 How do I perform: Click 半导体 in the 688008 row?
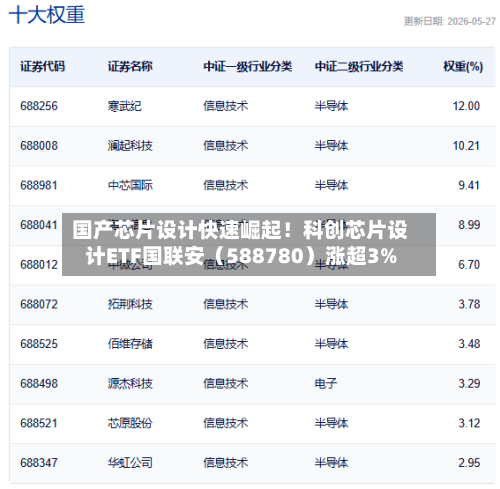click(331, 146)
